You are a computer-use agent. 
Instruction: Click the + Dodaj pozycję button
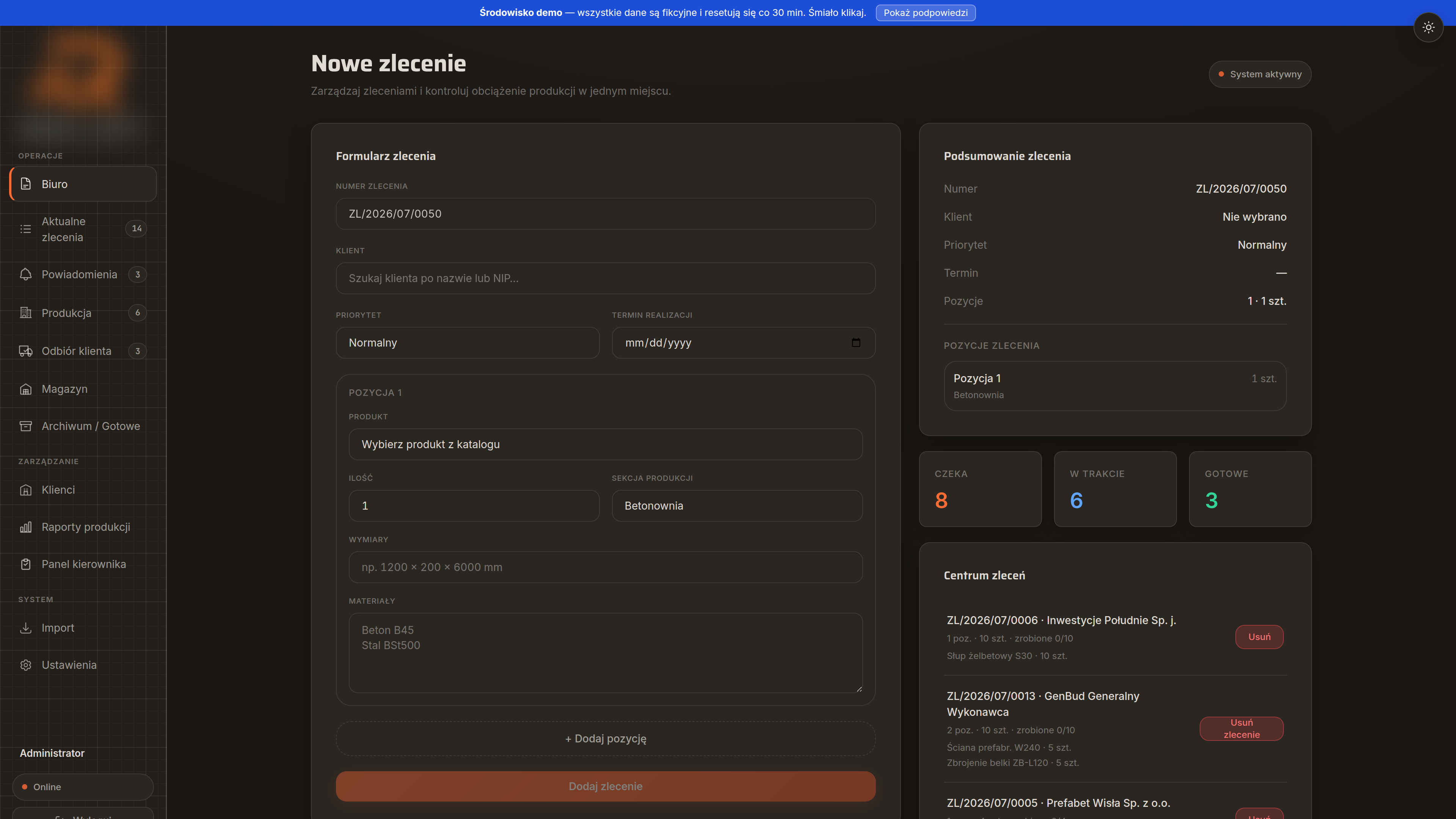click(x=606, y=739)
